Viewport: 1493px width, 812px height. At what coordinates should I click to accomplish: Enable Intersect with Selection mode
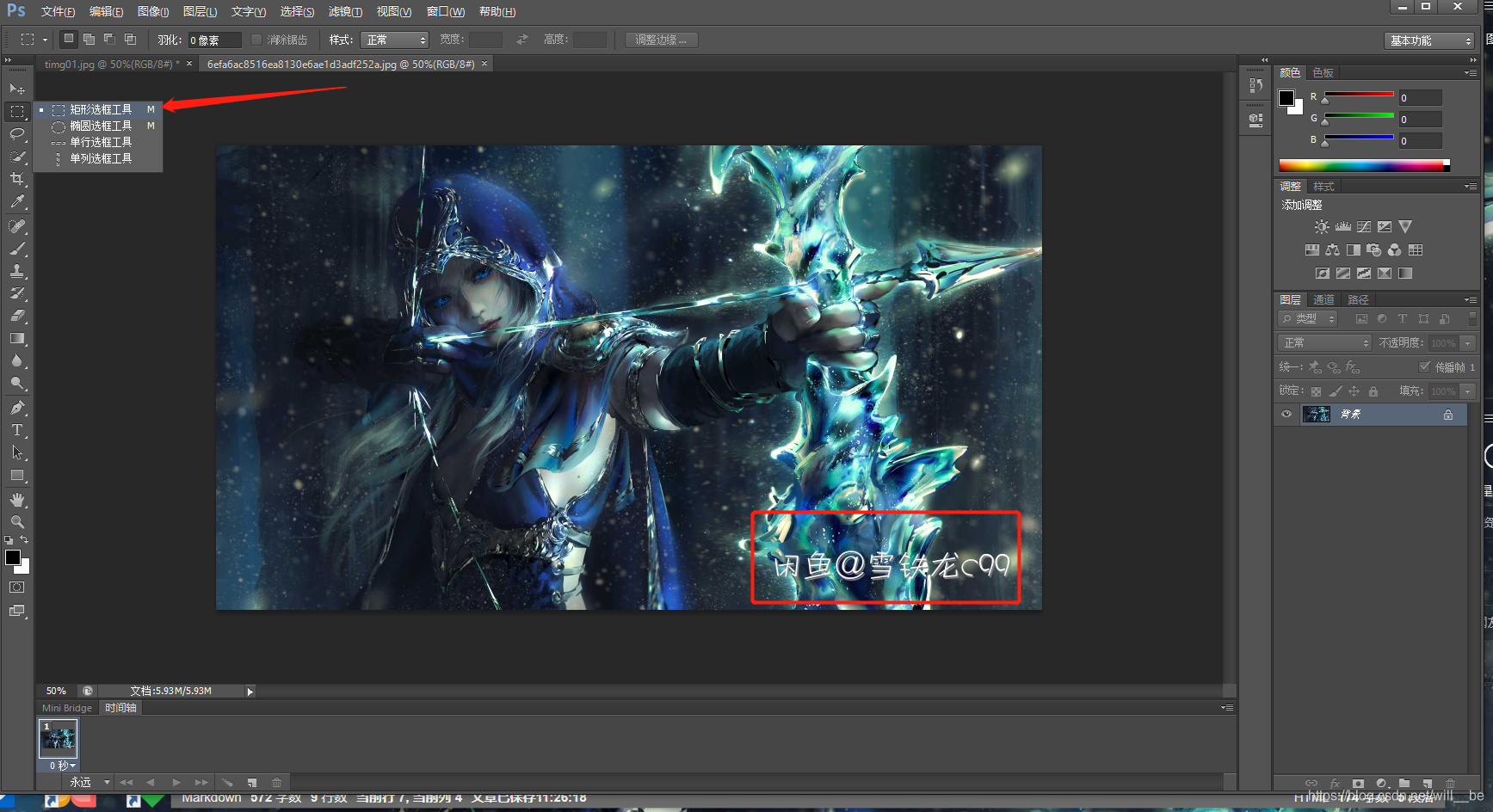130,39
